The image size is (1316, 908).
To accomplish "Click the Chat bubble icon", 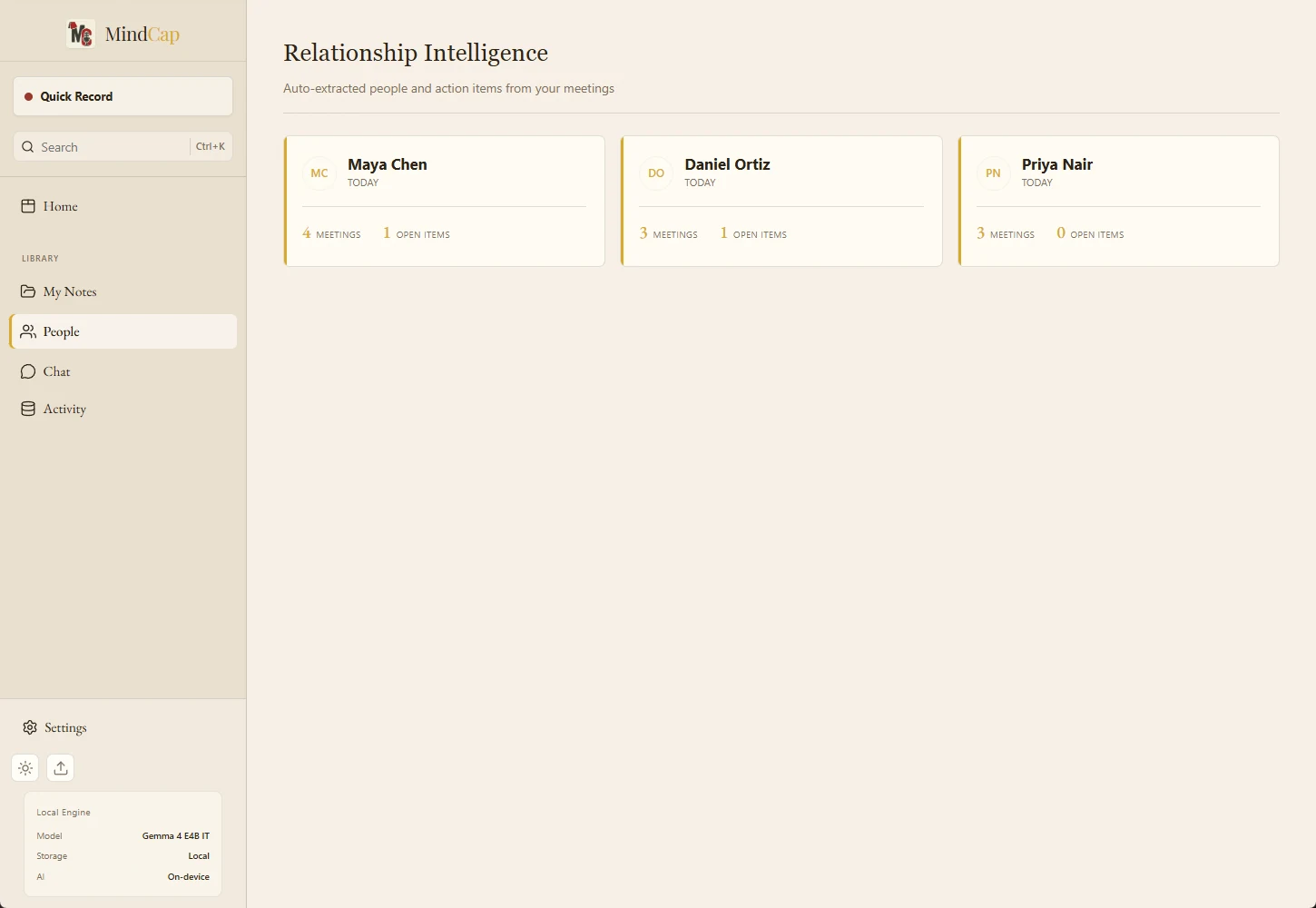I will [28, 371].
